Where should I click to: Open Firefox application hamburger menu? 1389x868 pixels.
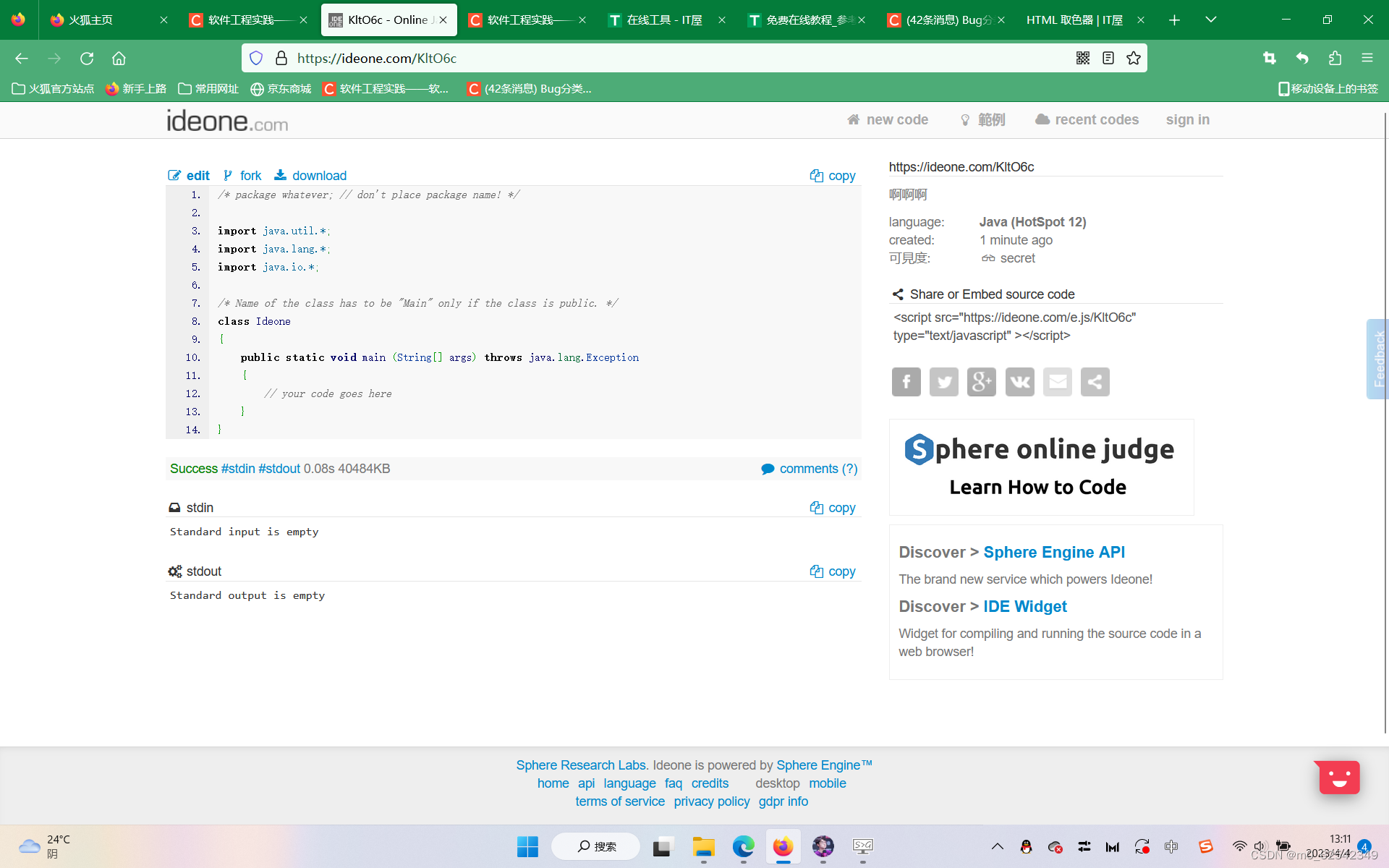1367,58
